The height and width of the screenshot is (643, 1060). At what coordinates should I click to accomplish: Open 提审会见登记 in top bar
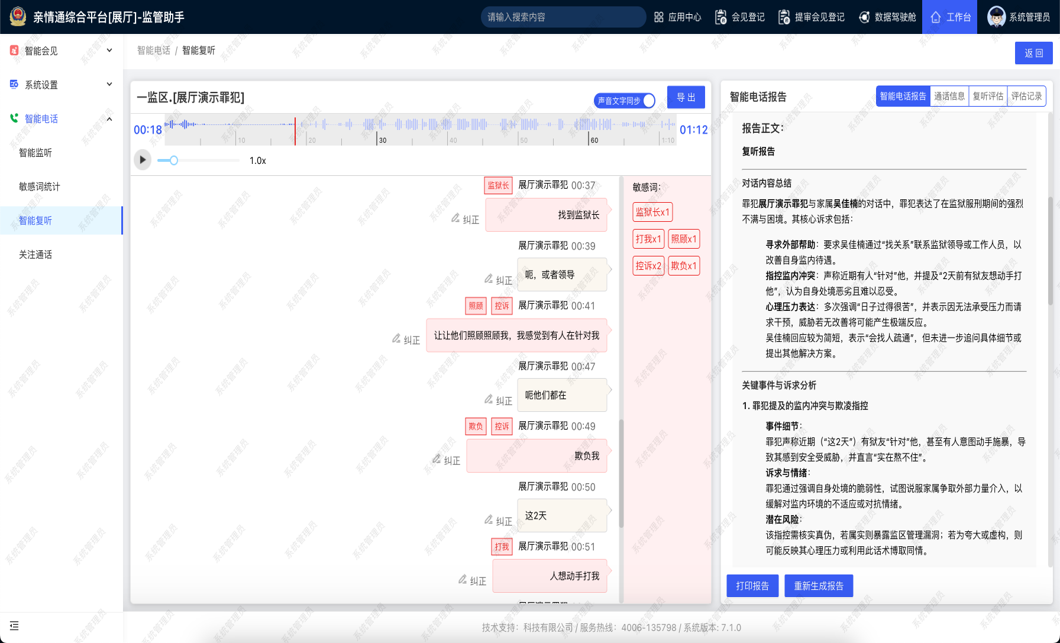coord(784,17)
